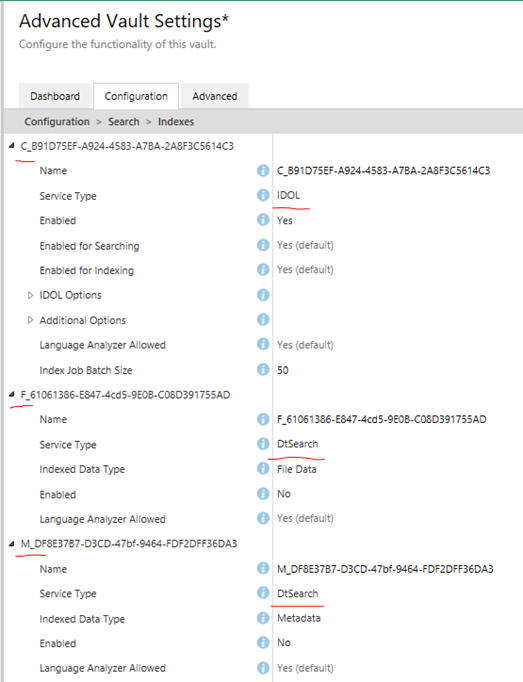This screenshot has height=682, width=523.
Task: Change DtSearch service type for F_61061386
Action: (298, 444)
